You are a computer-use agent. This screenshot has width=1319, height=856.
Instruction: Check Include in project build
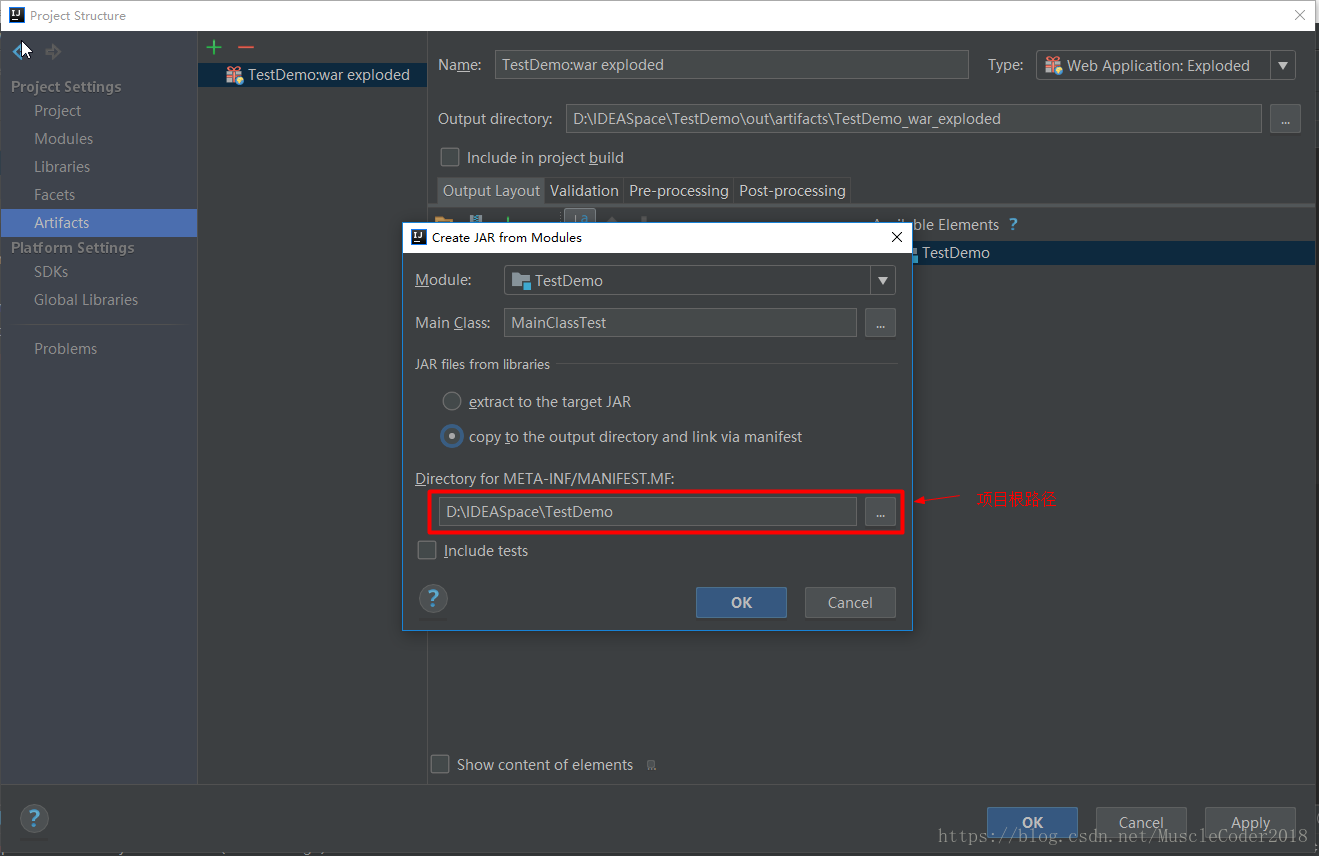tap(450, 158)
